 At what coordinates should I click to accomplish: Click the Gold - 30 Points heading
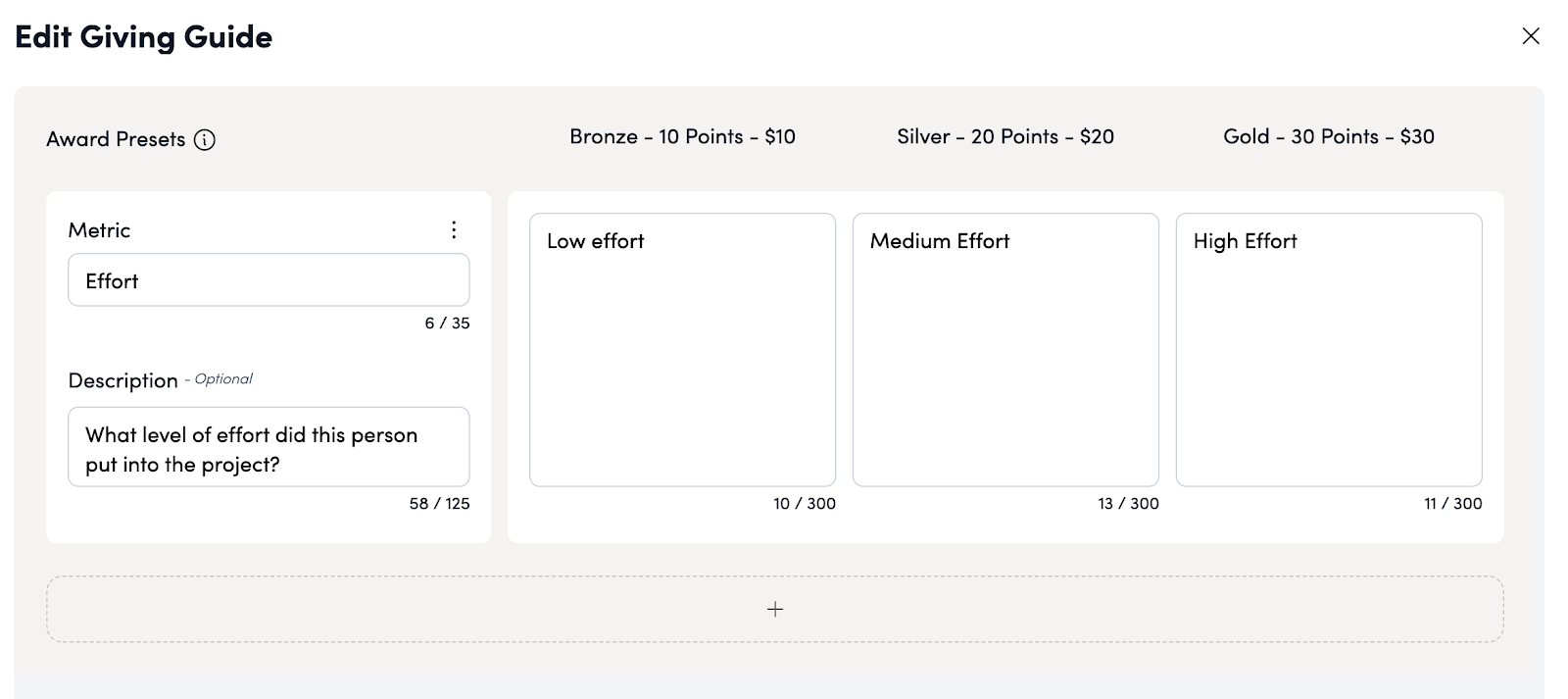(1329, 136)
